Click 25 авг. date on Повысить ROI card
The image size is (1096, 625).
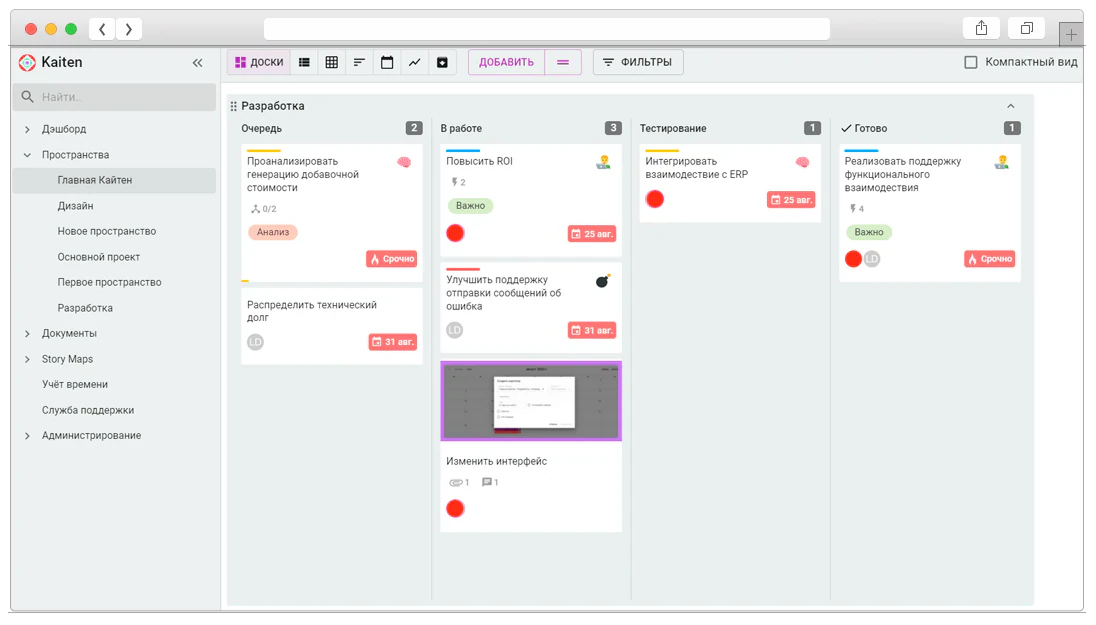(x=592, y=234)
